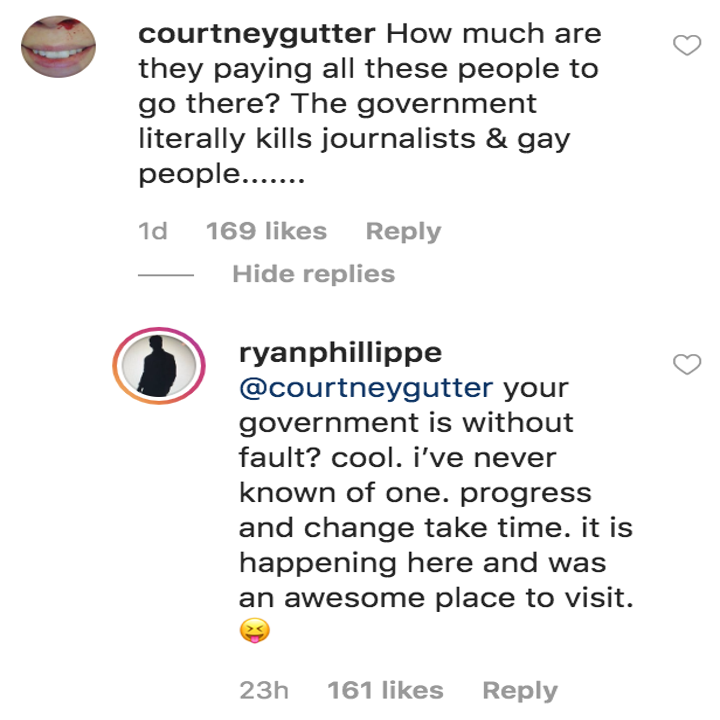The width and height of the screenshot is (720, 720).
Task: Click the 23h timestamp
Action: (x=264, y=690)
